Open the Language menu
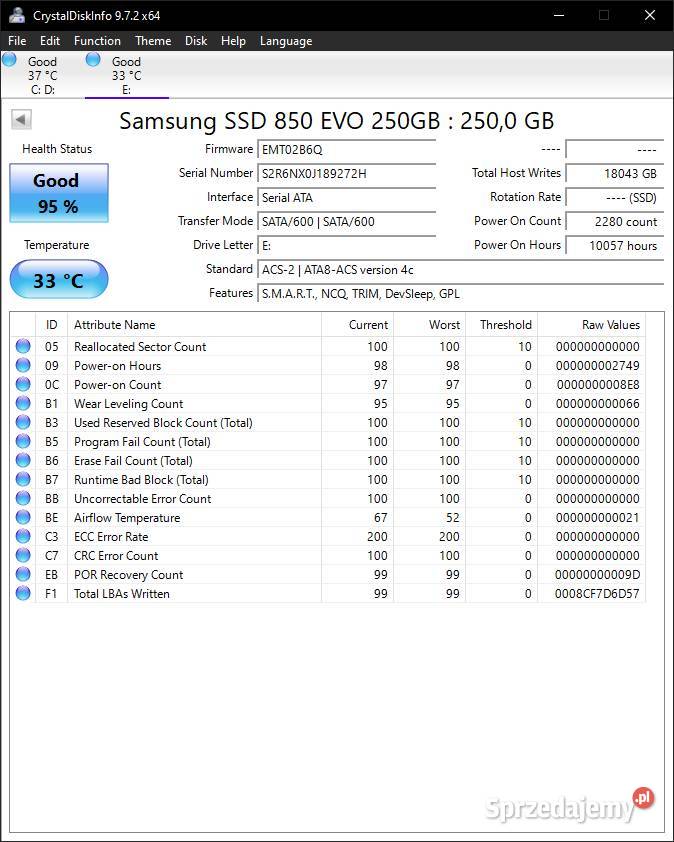Screen dimensions: 674x842 [286, 41]
